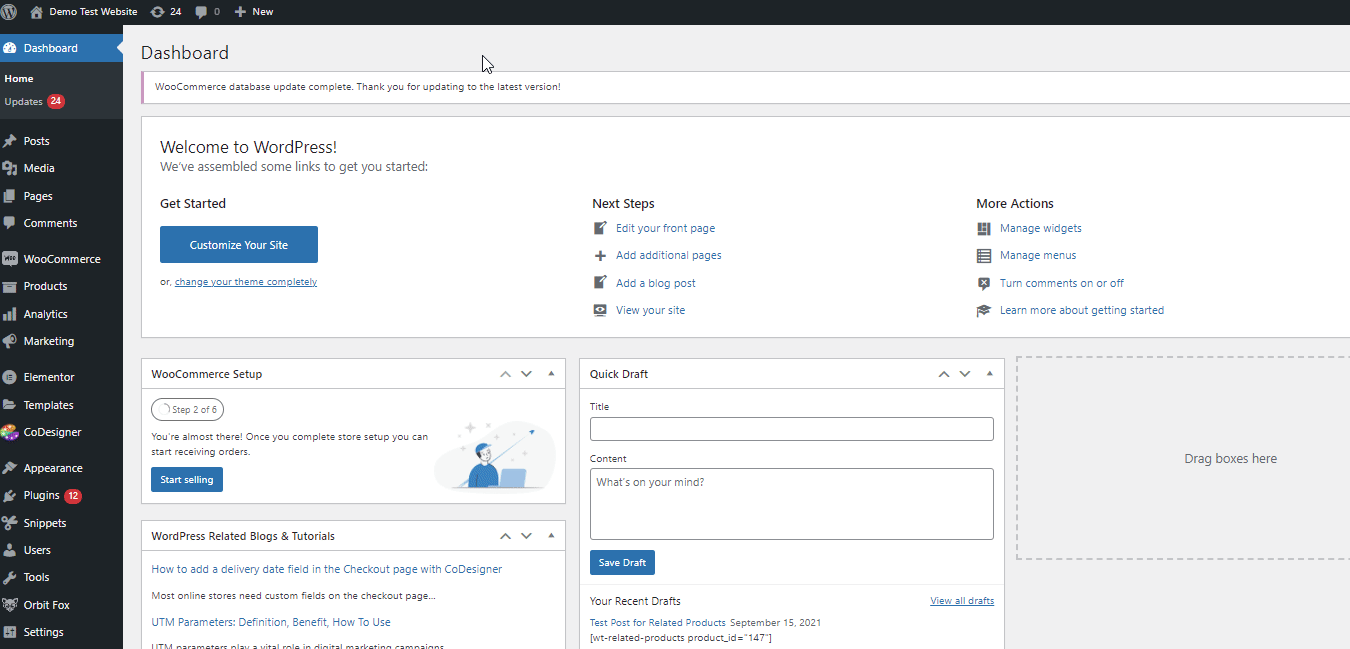This screenshot has width=1350, height=649.
Task: Open the Manage menus link
Action: tap(1038, 255)
